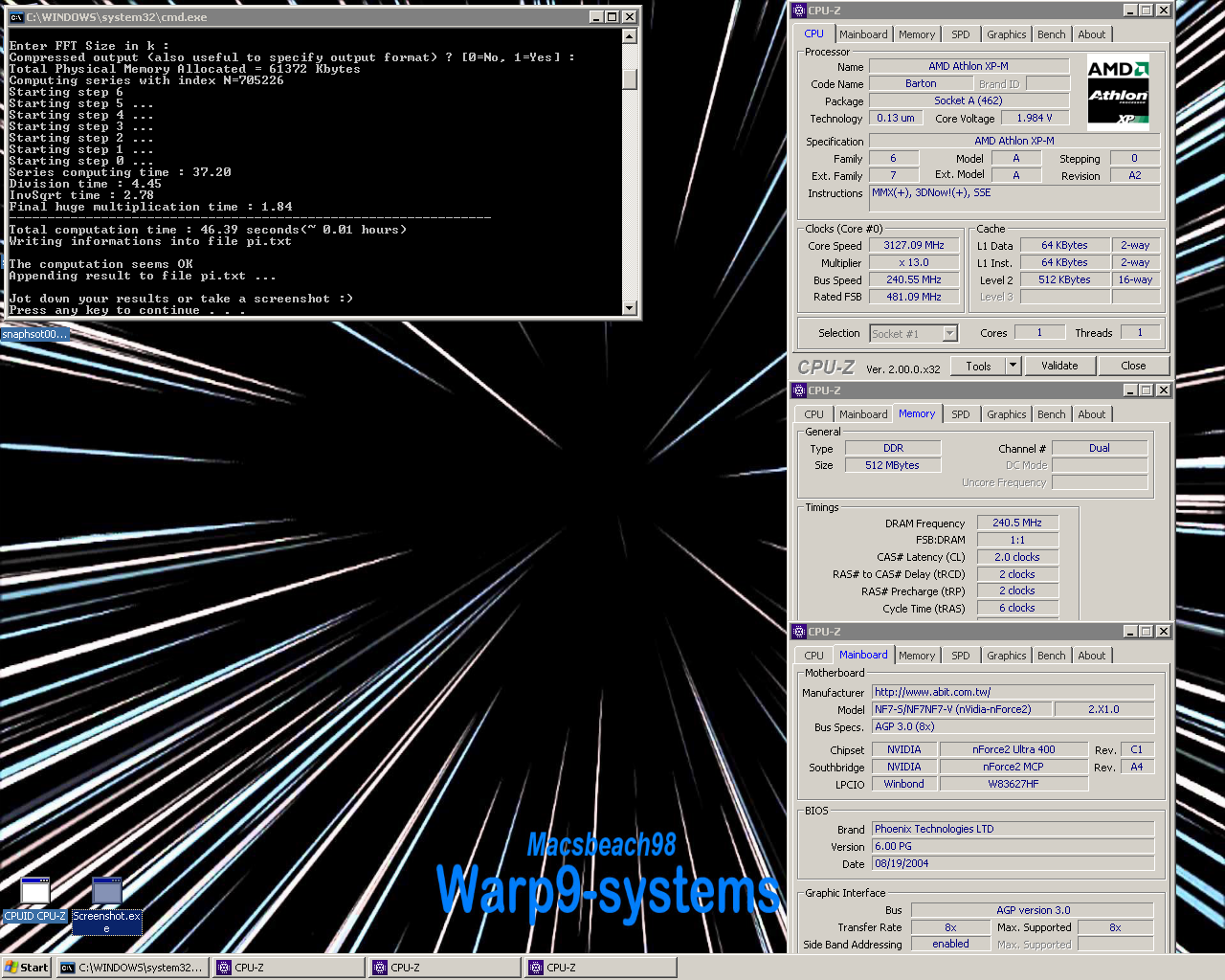Viewport: 1225px width, 980px height.
Task: Click the snaphsot00 label on desktop
Action: point(34,334)
